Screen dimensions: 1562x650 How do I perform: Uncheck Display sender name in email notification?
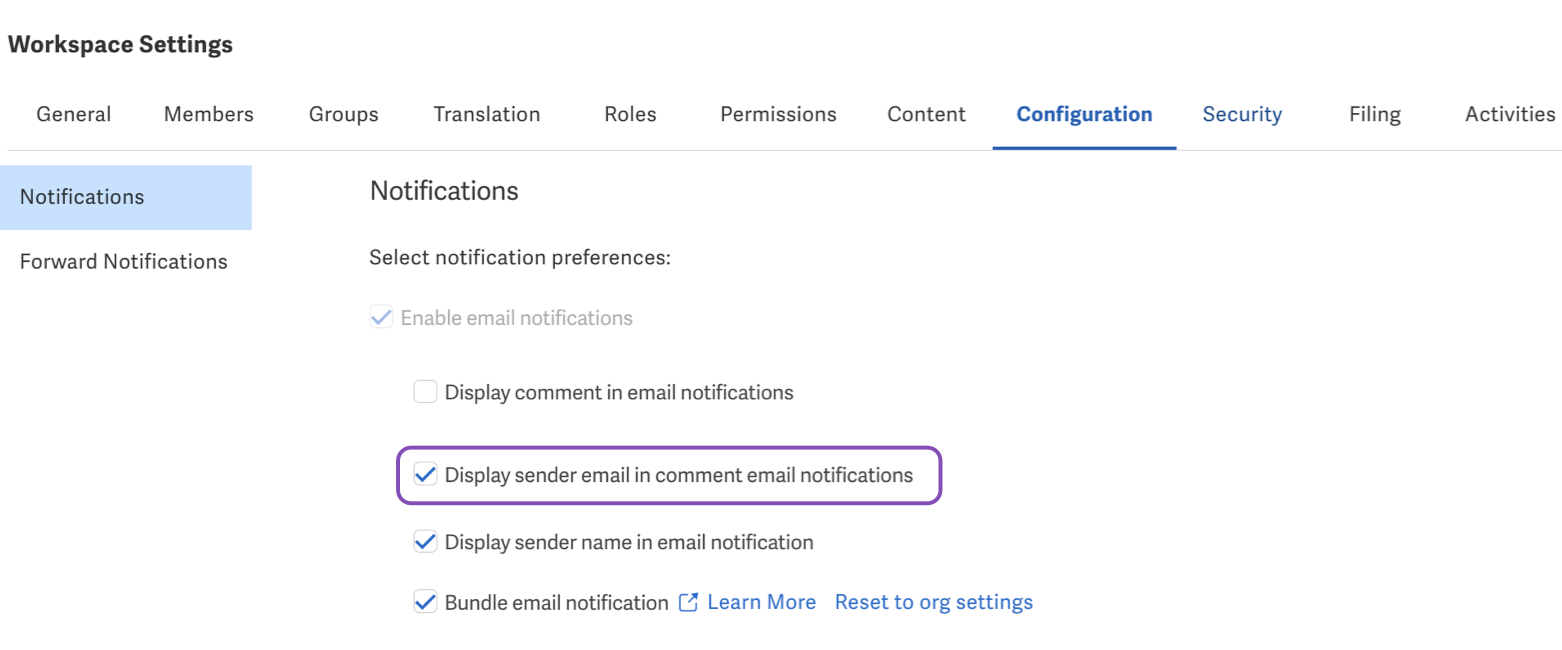(425, 542)
